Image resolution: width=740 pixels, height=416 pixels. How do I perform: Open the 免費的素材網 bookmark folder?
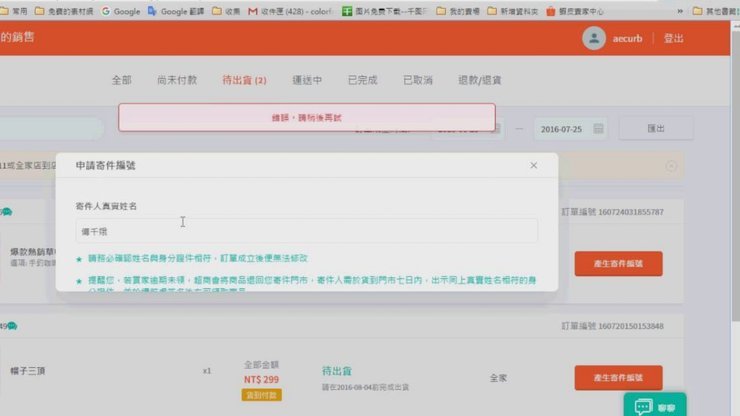pos(64,11)
